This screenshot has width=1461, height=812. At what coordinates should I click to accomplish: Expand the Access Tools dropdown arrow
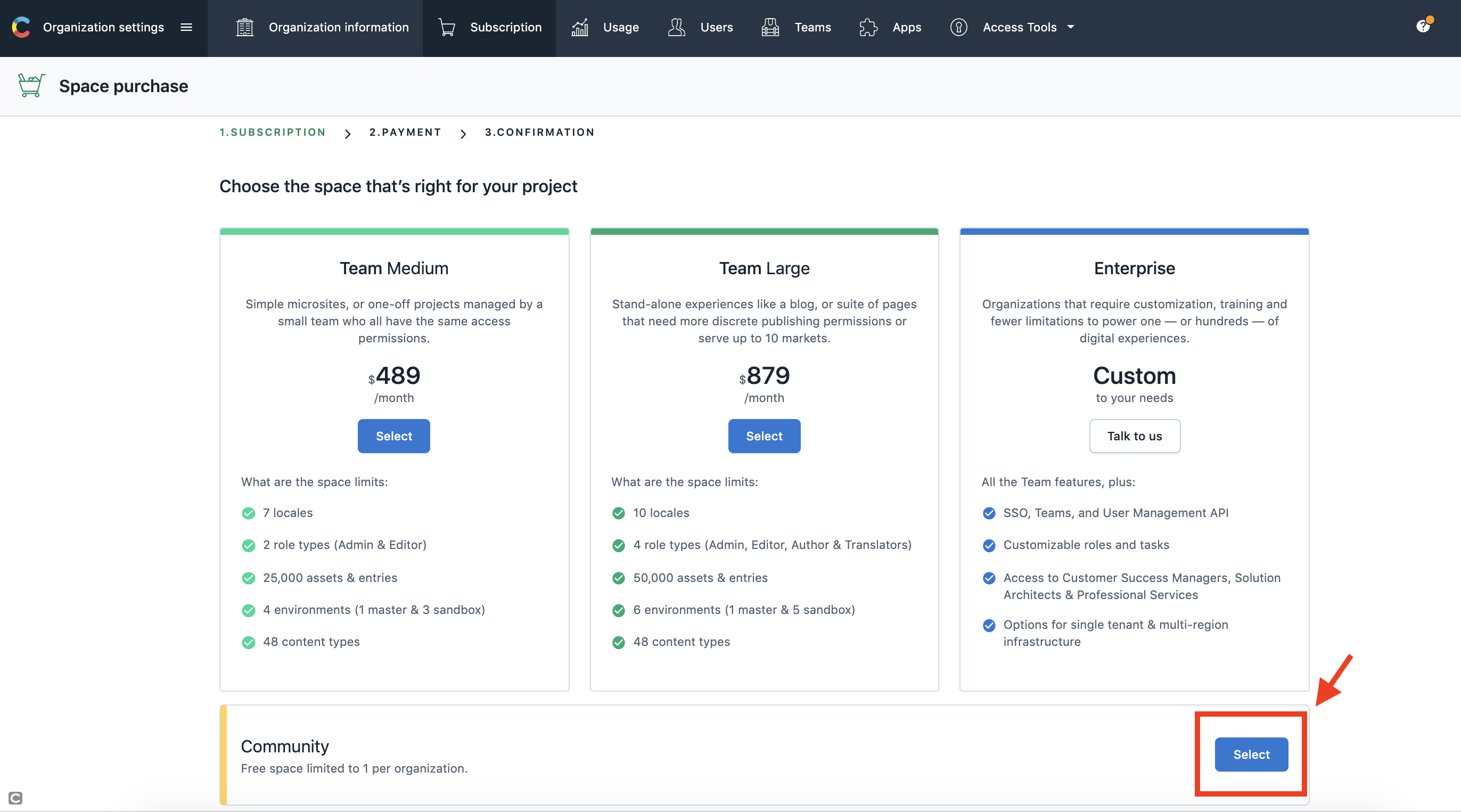[x=1070, y=27]
